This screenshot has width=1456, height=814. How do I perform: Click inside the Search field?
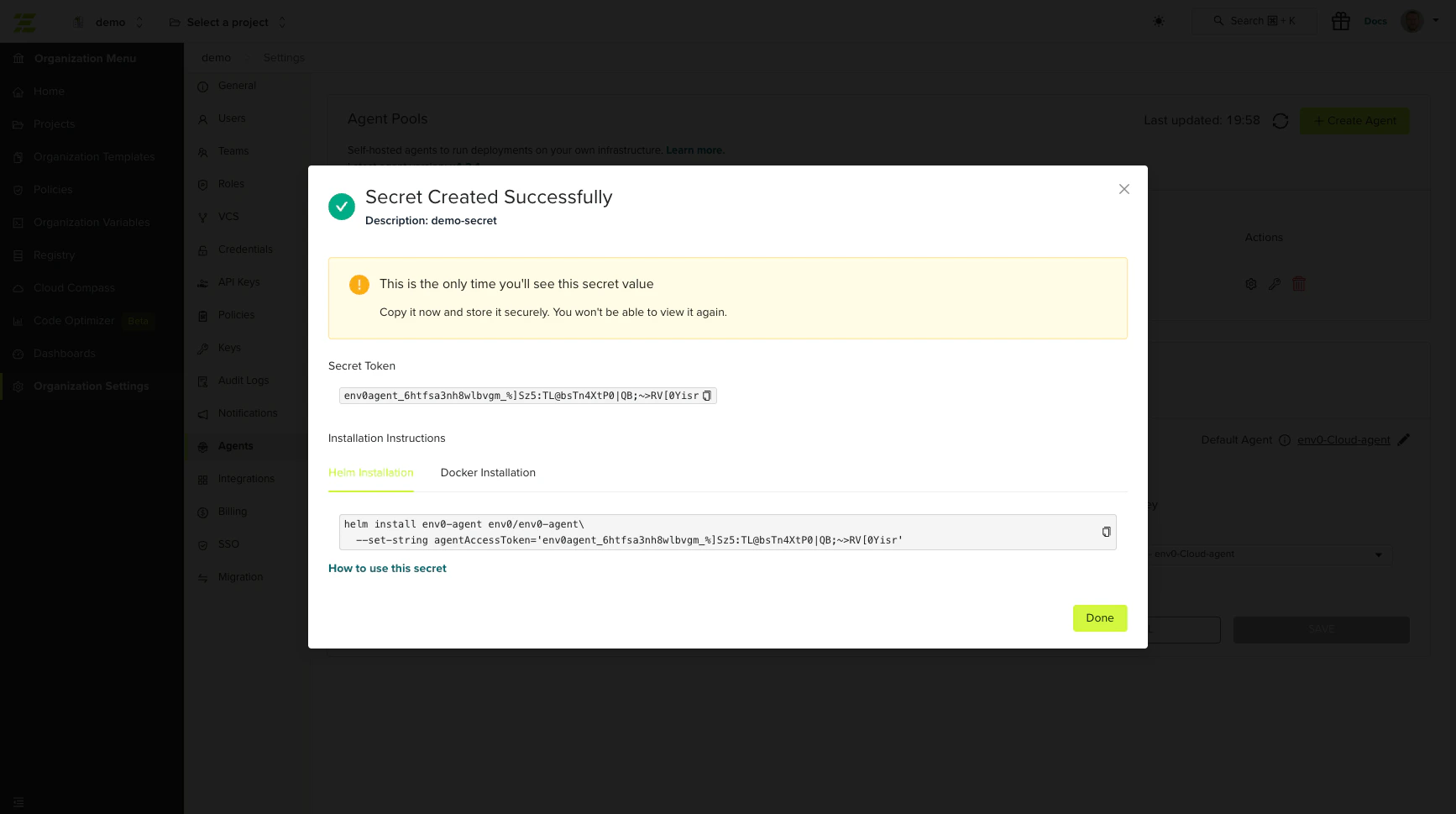coord(1254,21)
